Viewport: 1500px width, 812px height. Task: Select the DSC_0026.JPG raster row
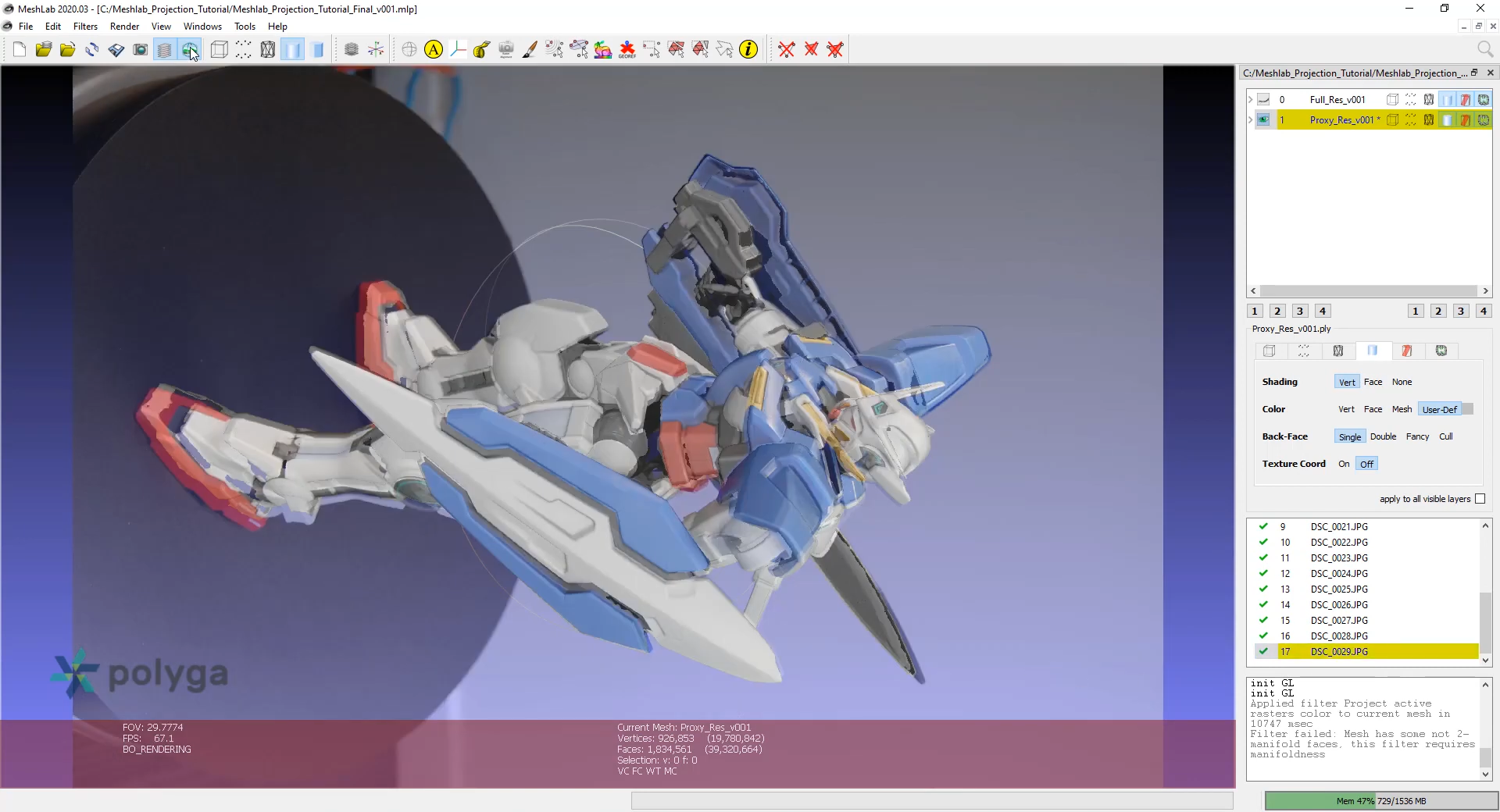tap(1362, 604)
